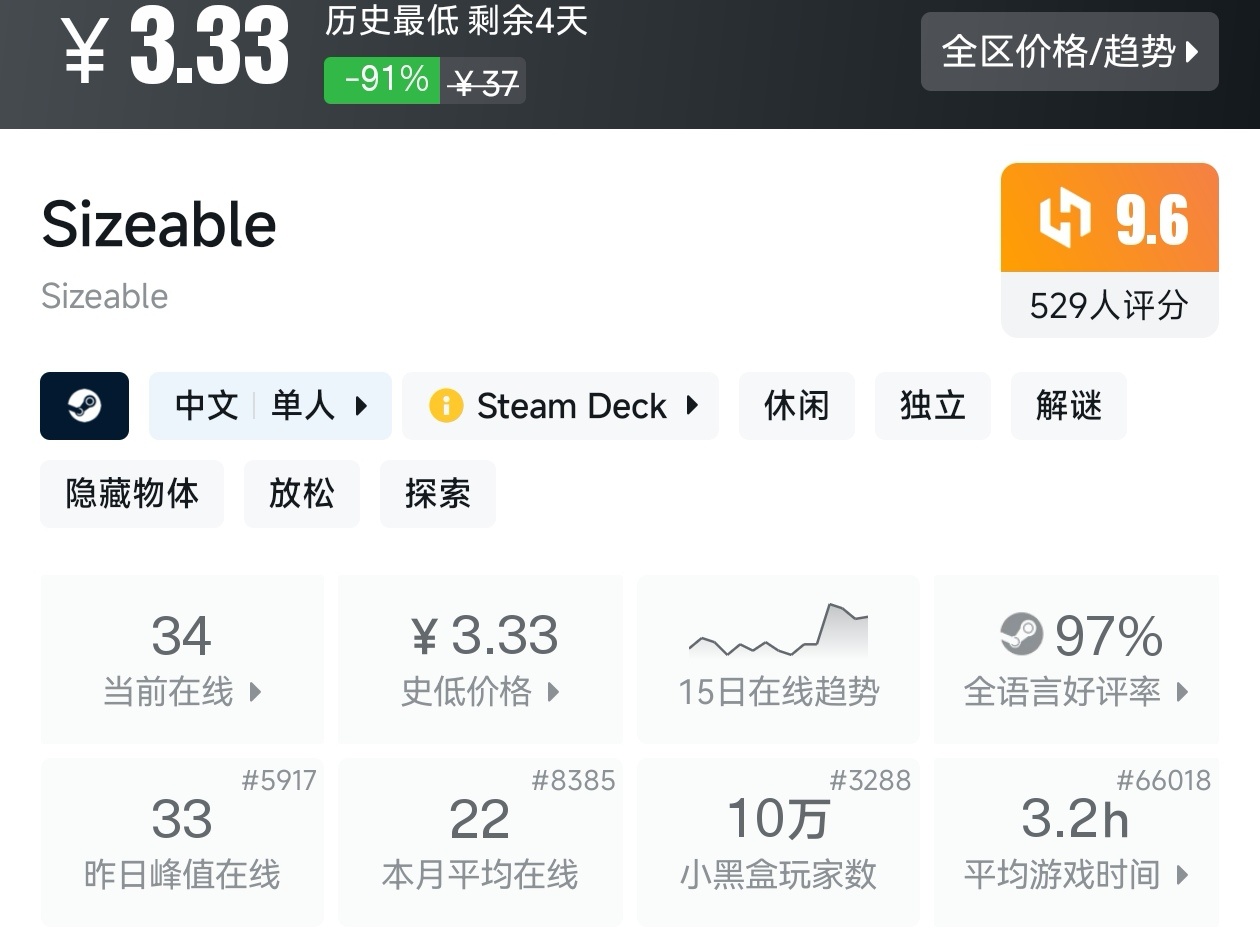Screen dimensions: 1260x941
Task: Click the Steam icon beside 97%
Action: (x=1021, y=634)
